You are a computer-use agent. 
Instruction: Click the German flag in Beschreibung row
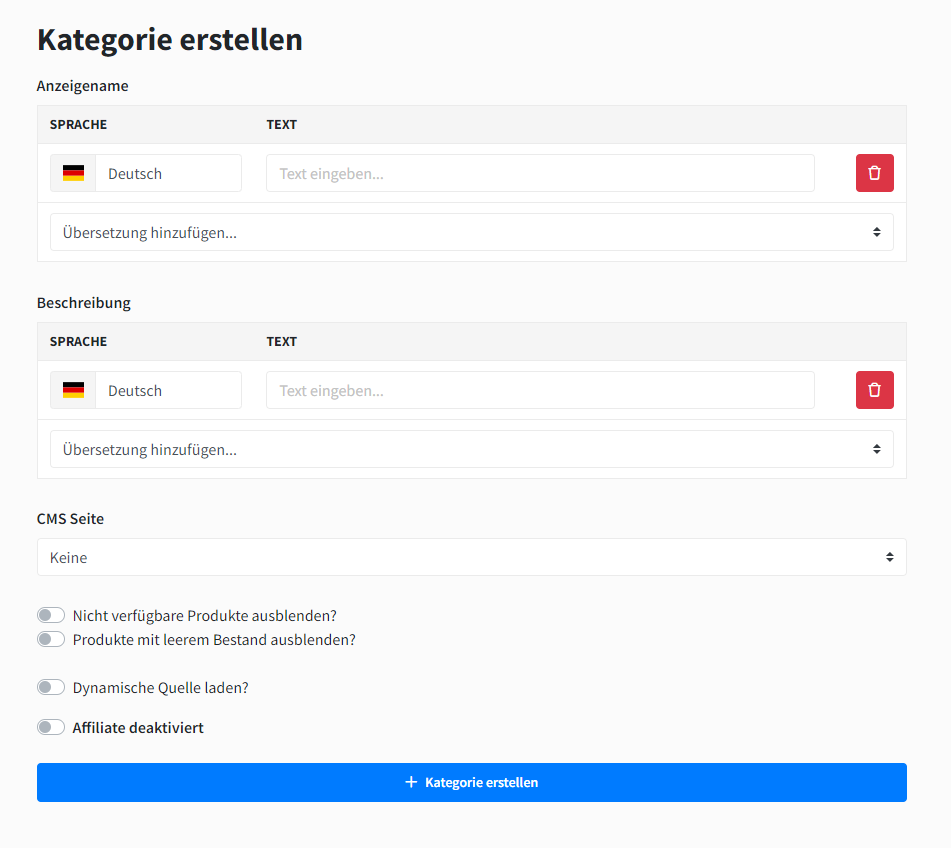pos(73,390)
